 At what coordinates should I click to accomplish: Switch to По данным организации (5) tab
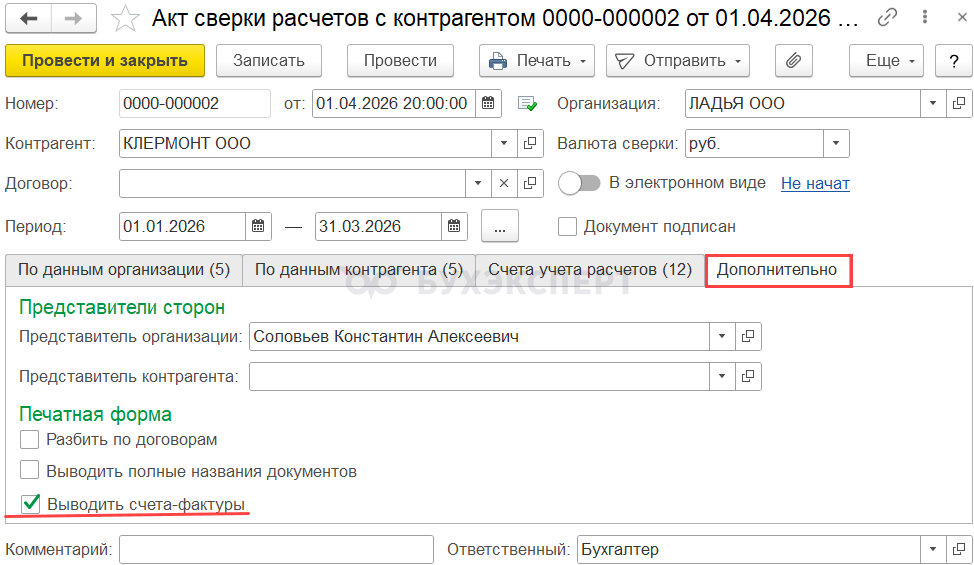click(x=124, y=270)
